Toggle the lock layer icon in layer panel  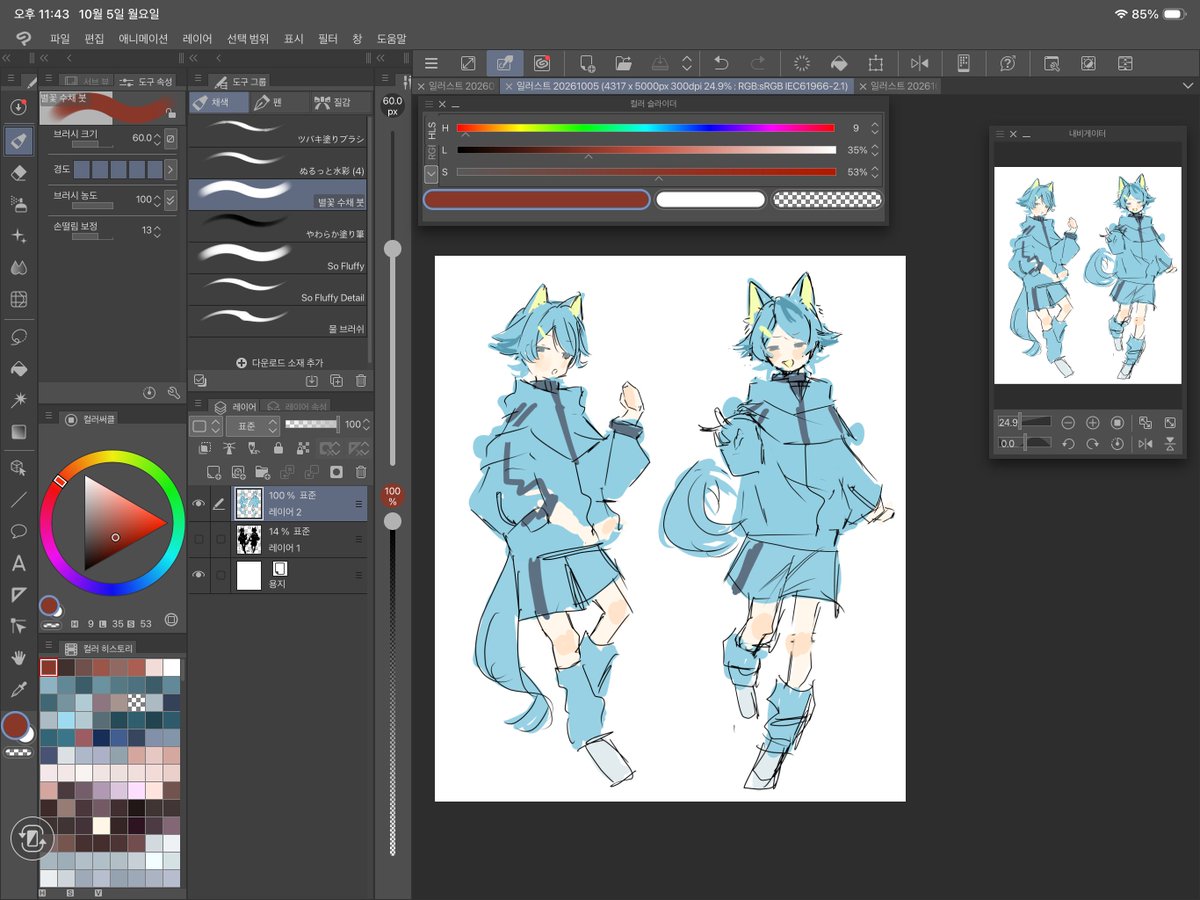277,449
